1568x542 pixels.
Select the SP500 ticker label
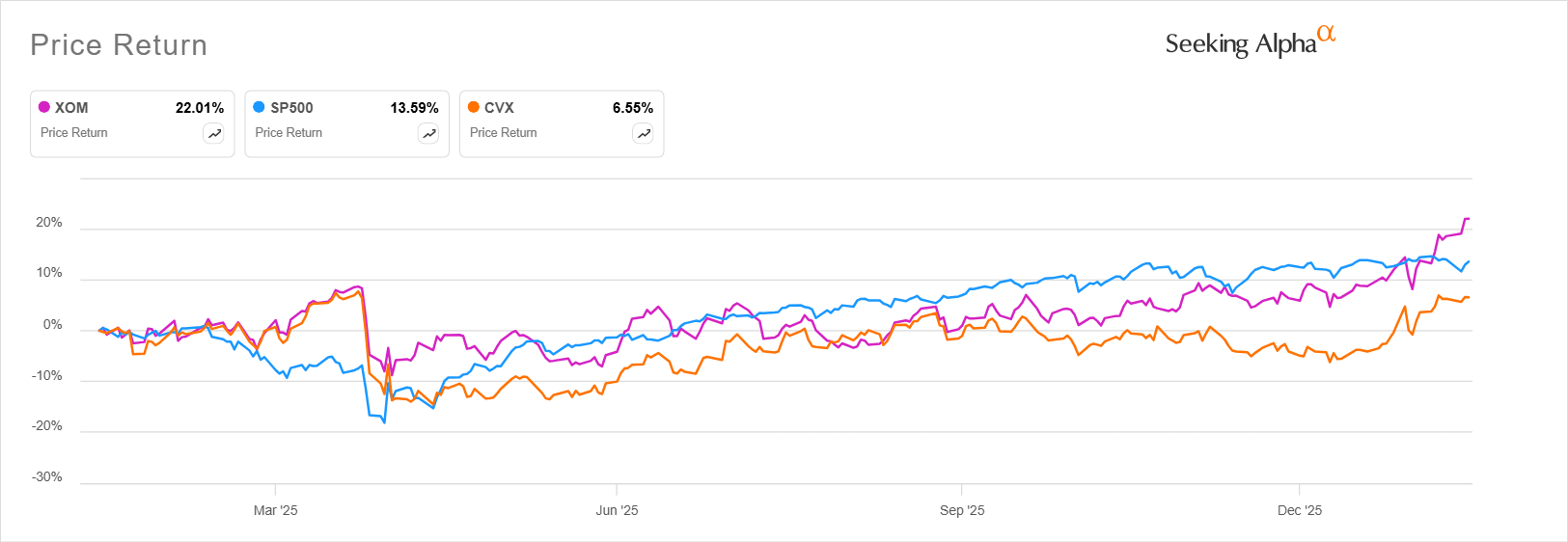click(x=291, y=108)
